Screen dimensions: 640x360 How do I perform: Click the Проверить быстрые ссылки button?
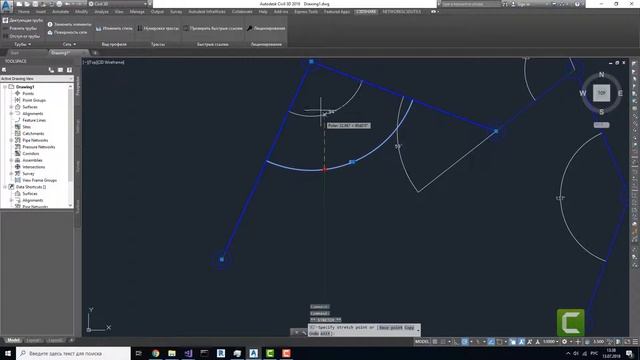pos(213,29)
